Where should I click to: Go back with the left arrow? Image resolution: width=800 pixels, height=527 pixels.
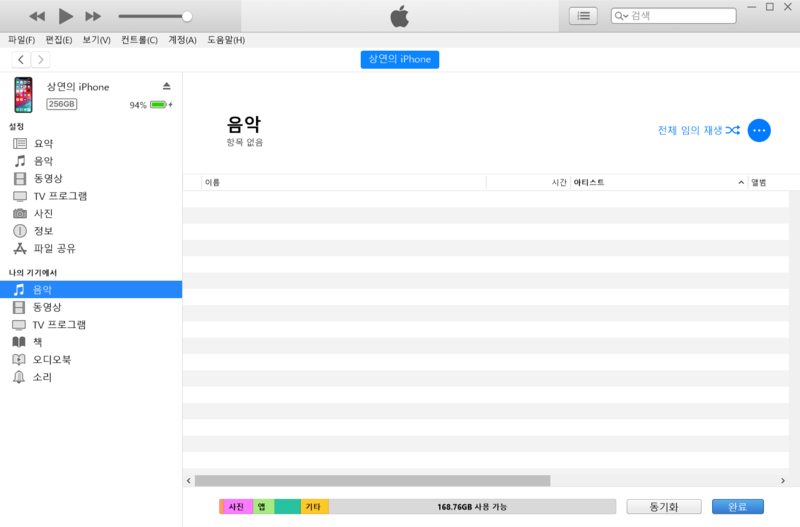point(21,60)
